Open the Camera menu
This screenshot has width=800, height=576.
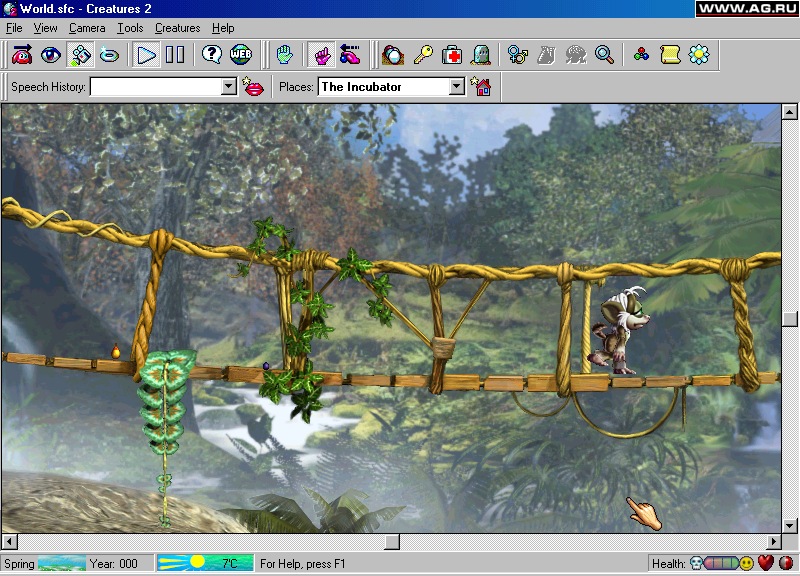pyautogui.click(x=87, y=28)
